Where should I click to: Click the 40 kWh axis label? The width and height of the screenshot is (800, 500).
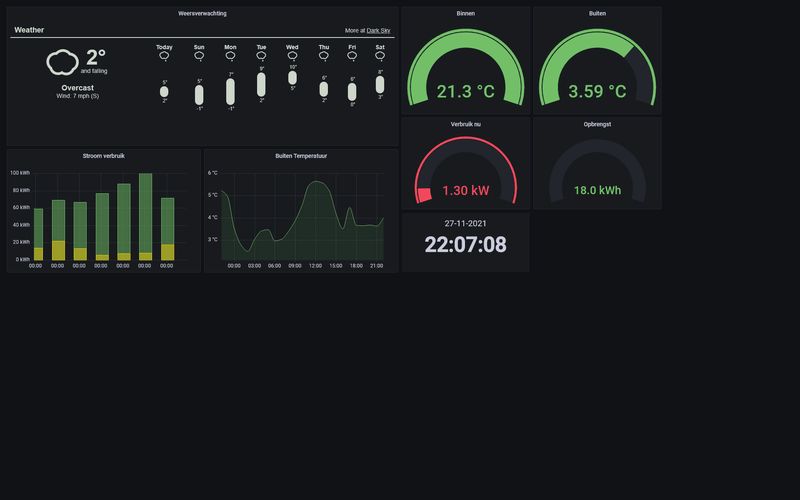pyautogui.click(x=21, y=225)
